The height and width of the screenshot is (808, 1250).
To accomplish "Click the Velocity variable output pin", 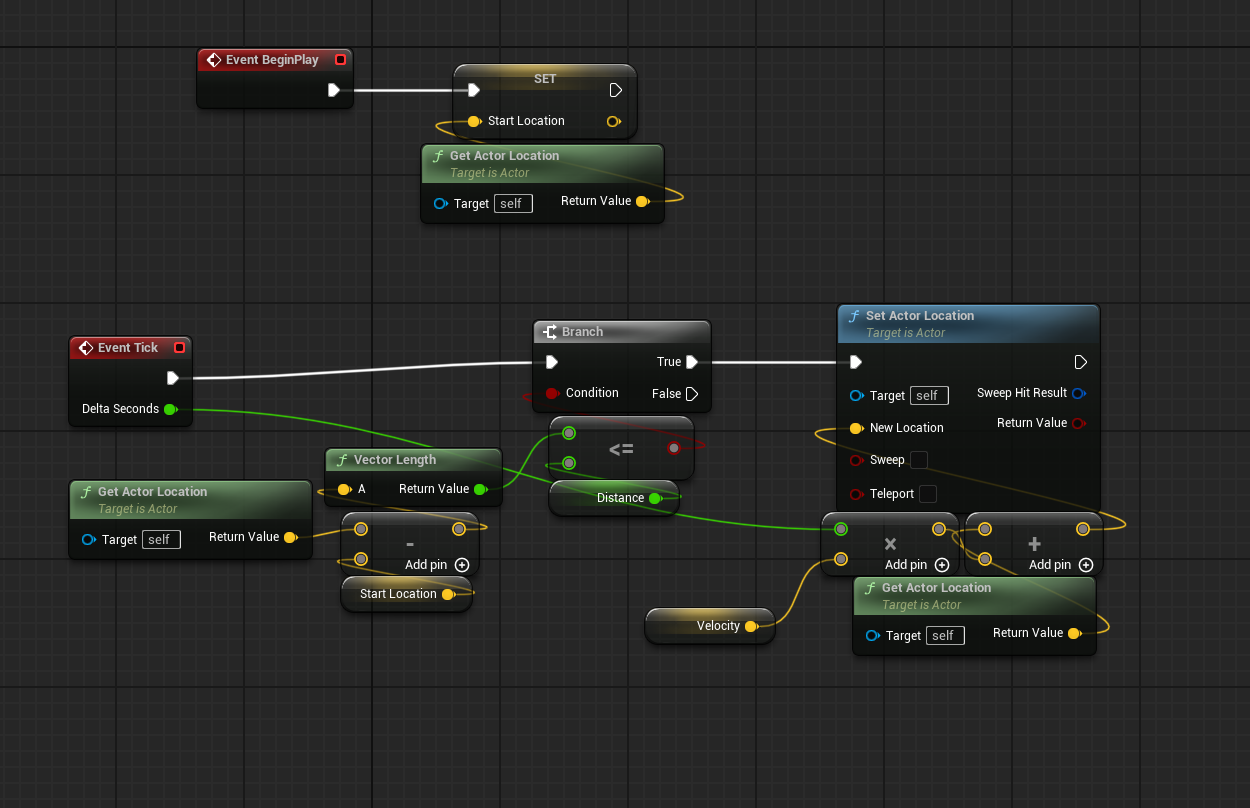I will coord(751,626).
